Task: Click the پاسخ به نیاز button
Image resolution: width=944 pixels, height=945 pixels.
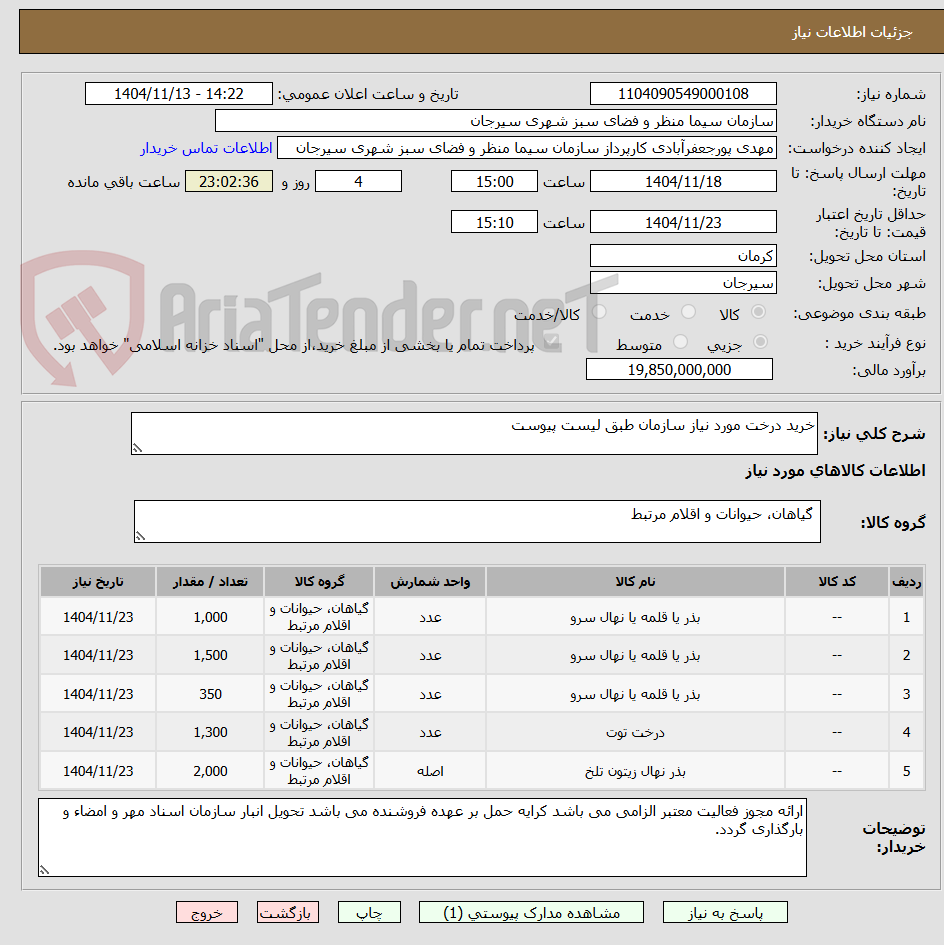Action: coord(725,912)
